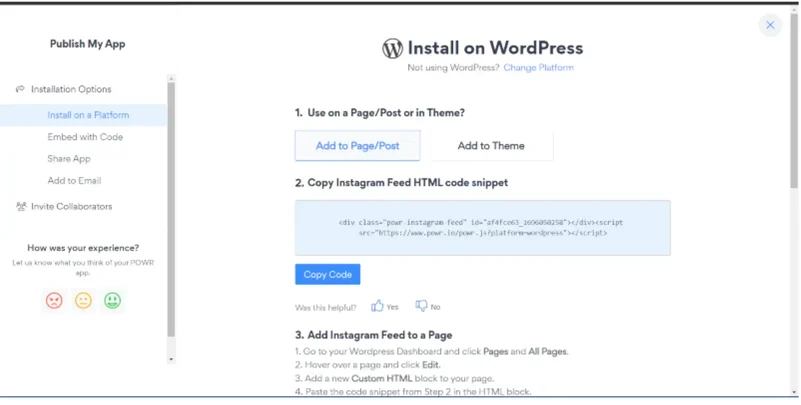The height and width of the screenshot is (405, 801).
Task: Click the Change Platform link
Action: point(538,67)
